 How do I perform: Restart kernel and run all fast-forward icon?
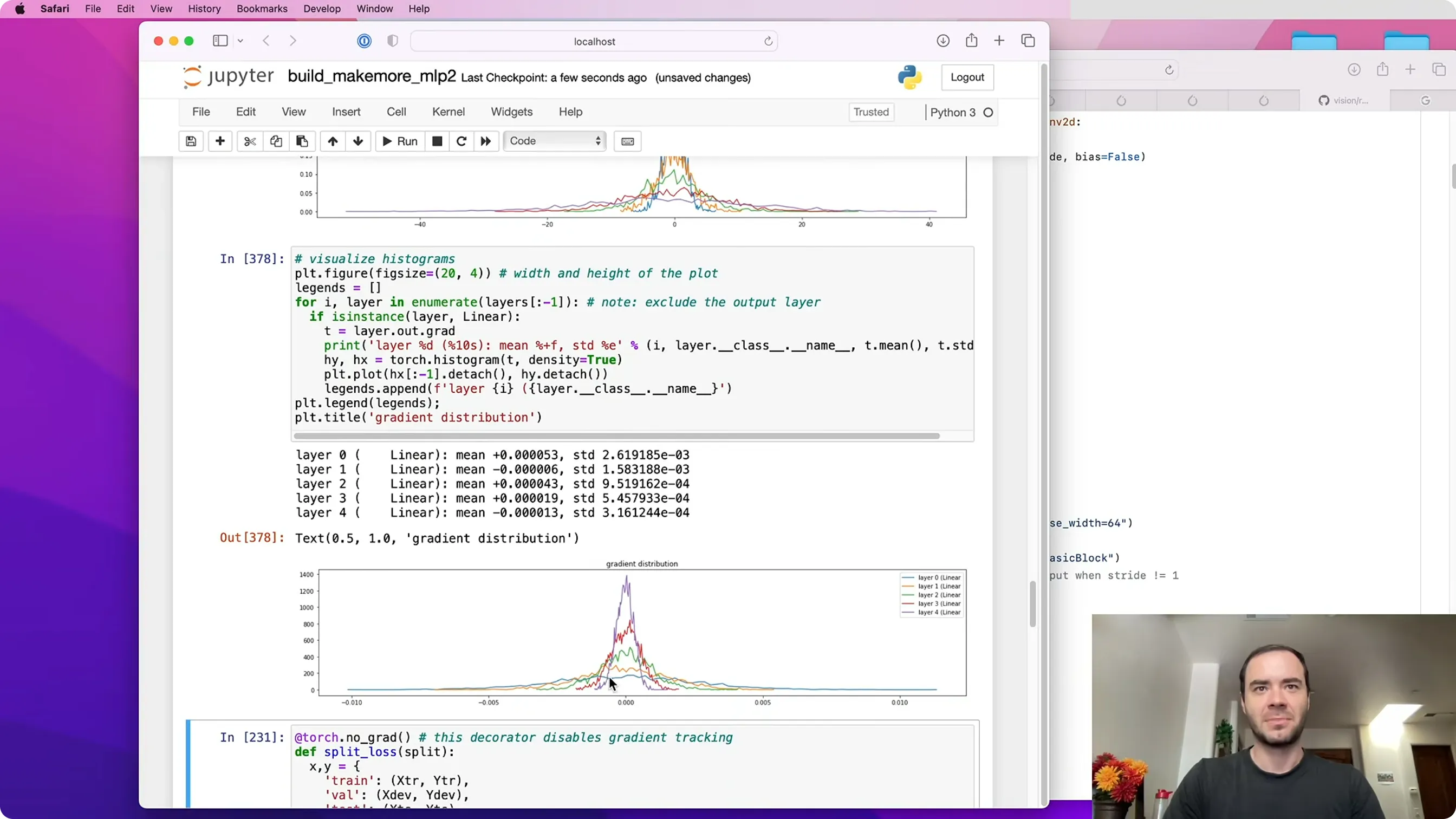click(x=485, y=141)
